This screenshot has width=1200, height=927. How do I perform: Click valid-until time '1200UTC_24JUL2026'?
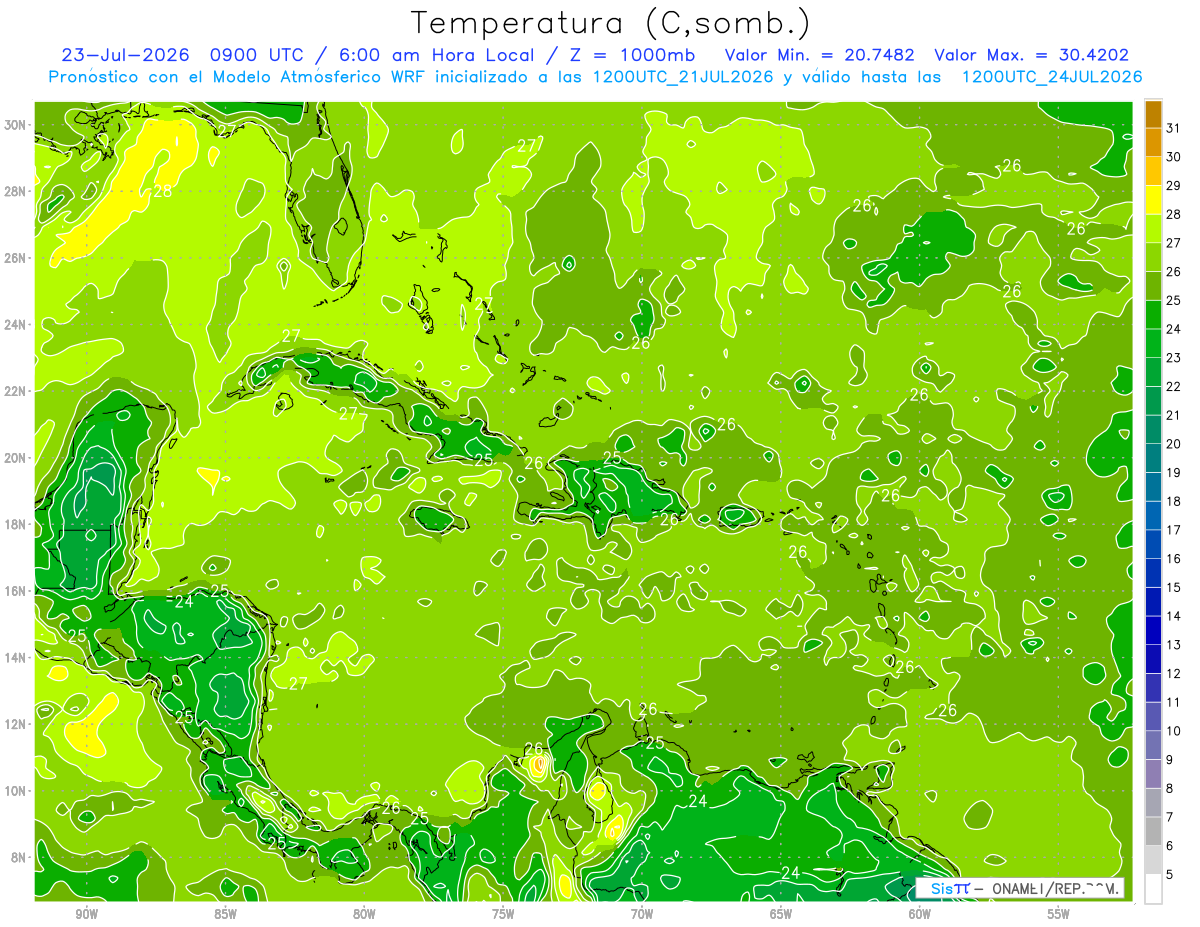(1051, 77)
